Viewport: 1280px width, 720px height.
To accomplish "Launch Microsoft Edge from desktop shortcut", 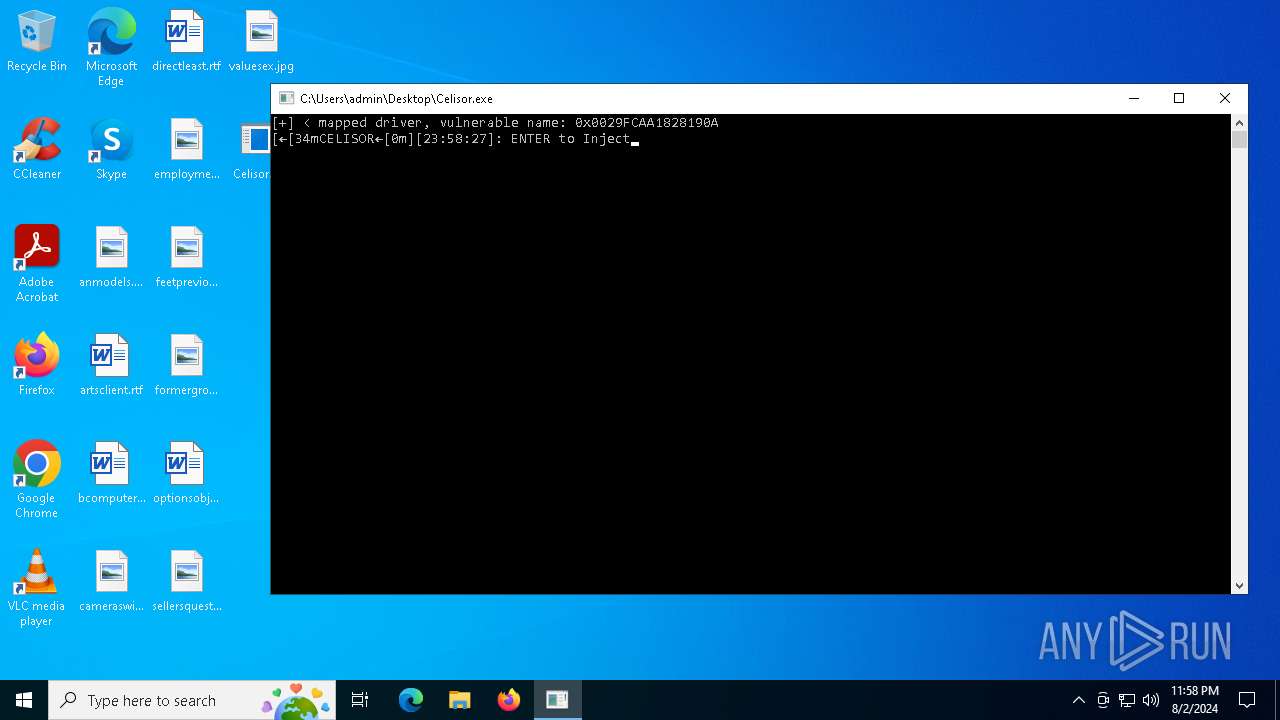I will tap(111, 48).
